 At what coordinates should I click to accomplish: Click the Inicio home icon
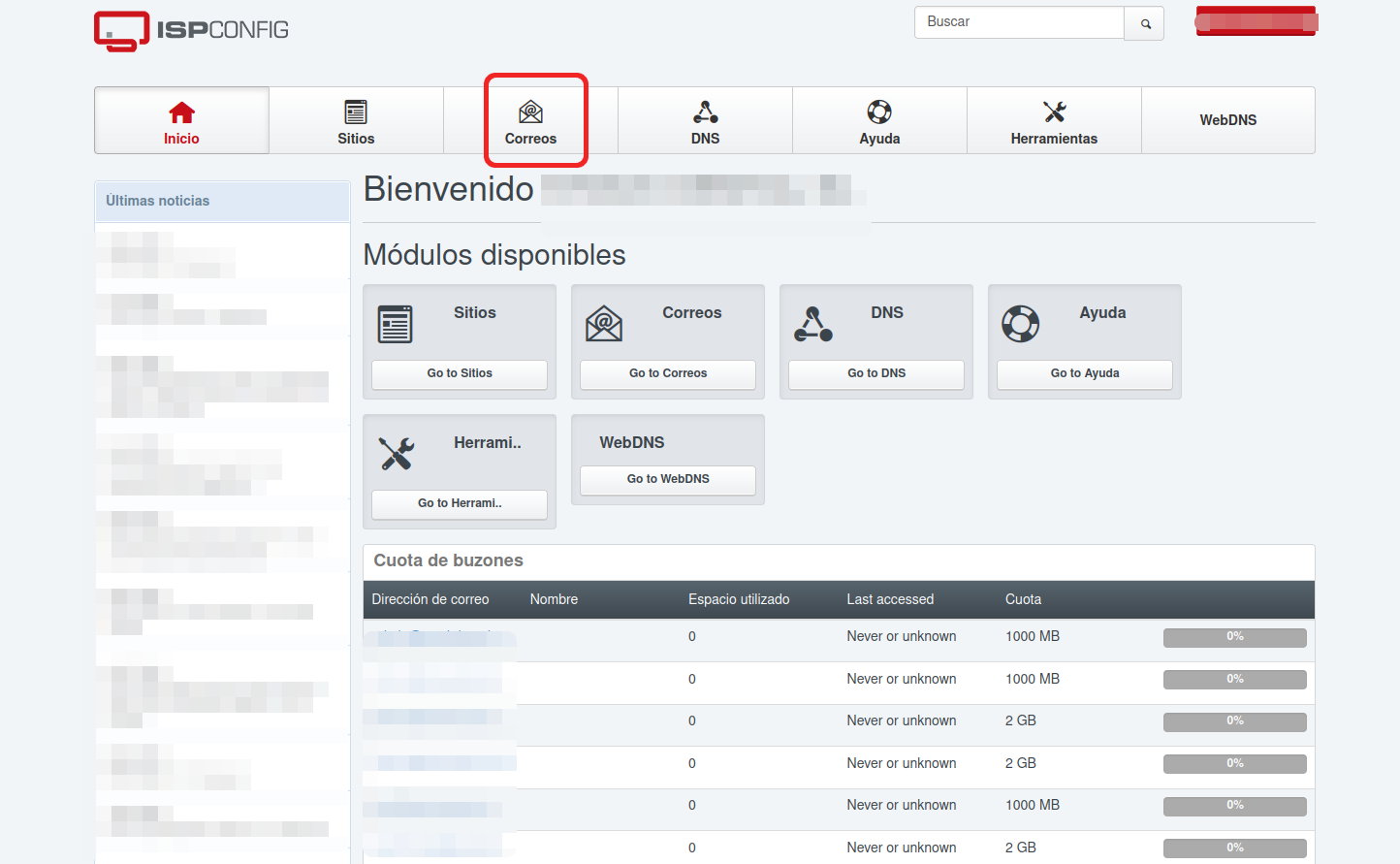coord(181,112)
